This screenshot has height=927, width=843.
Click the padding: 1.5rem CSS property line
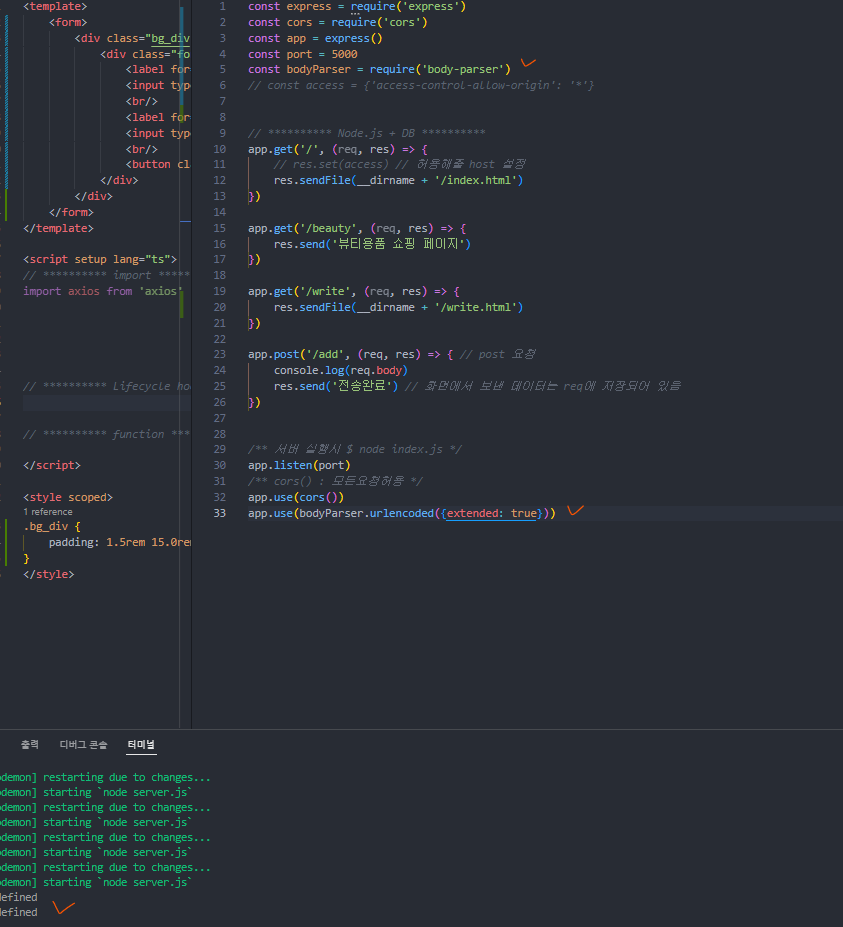[x=119, y=543]
